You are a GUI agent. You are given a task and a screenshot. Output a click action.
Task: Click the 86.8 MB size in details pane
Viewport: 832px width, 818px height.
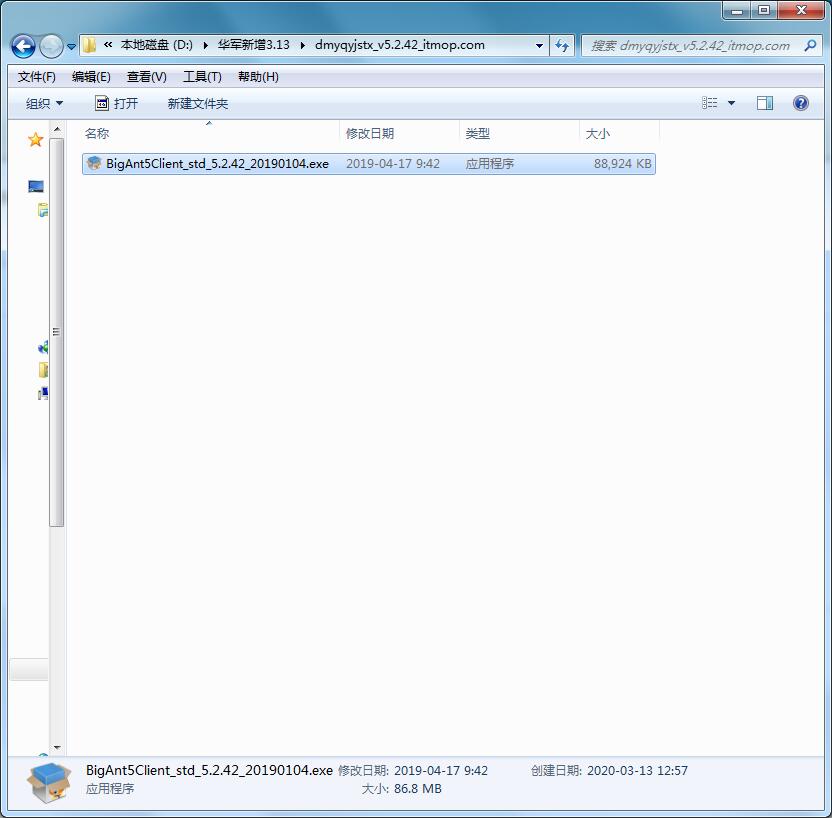(x=418, y=789)
